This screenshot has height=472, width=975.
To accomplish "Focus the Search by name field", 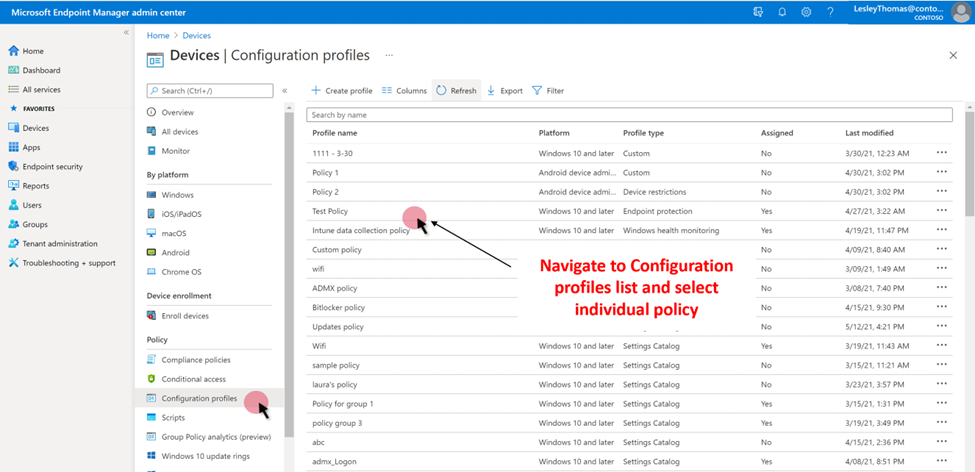I will point(629,115).
